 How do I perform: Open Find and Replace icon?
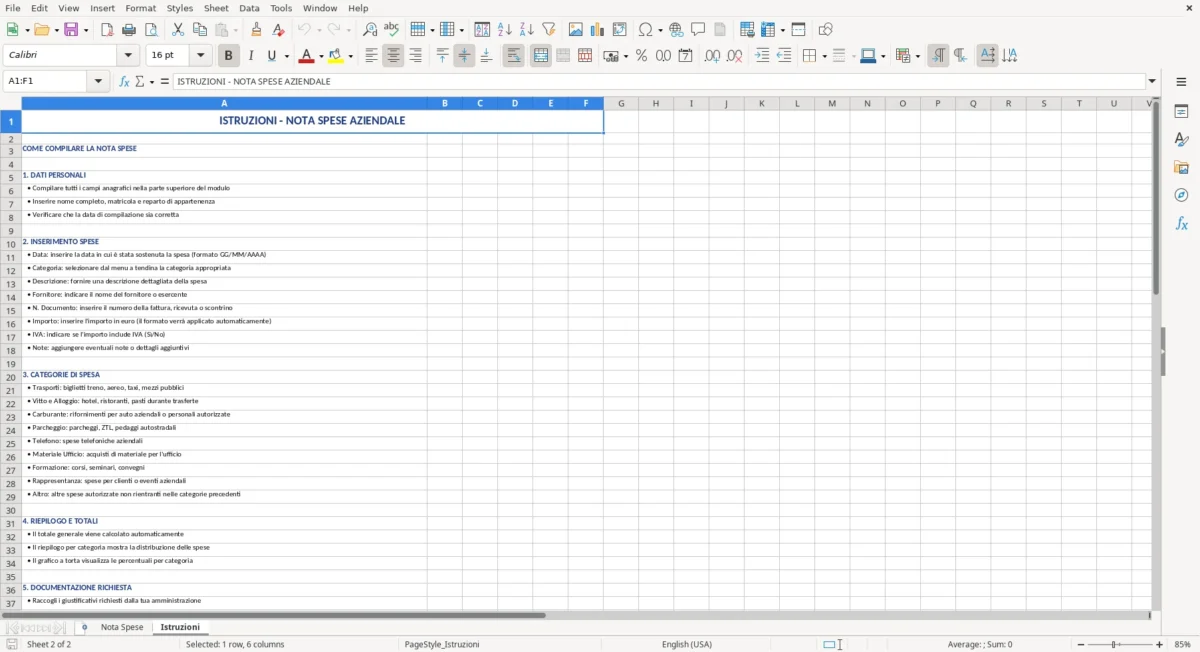(370, 30)
